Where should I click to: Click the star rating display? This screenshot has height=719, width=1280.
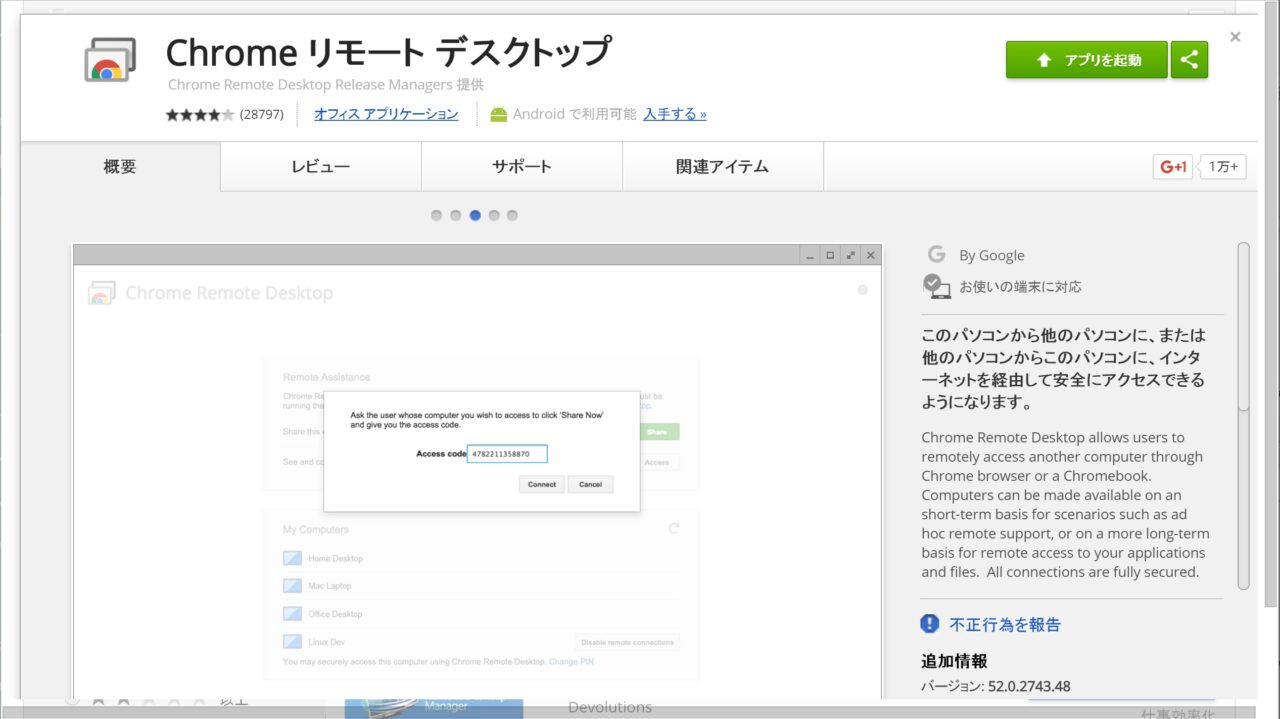tap(200, 115)
